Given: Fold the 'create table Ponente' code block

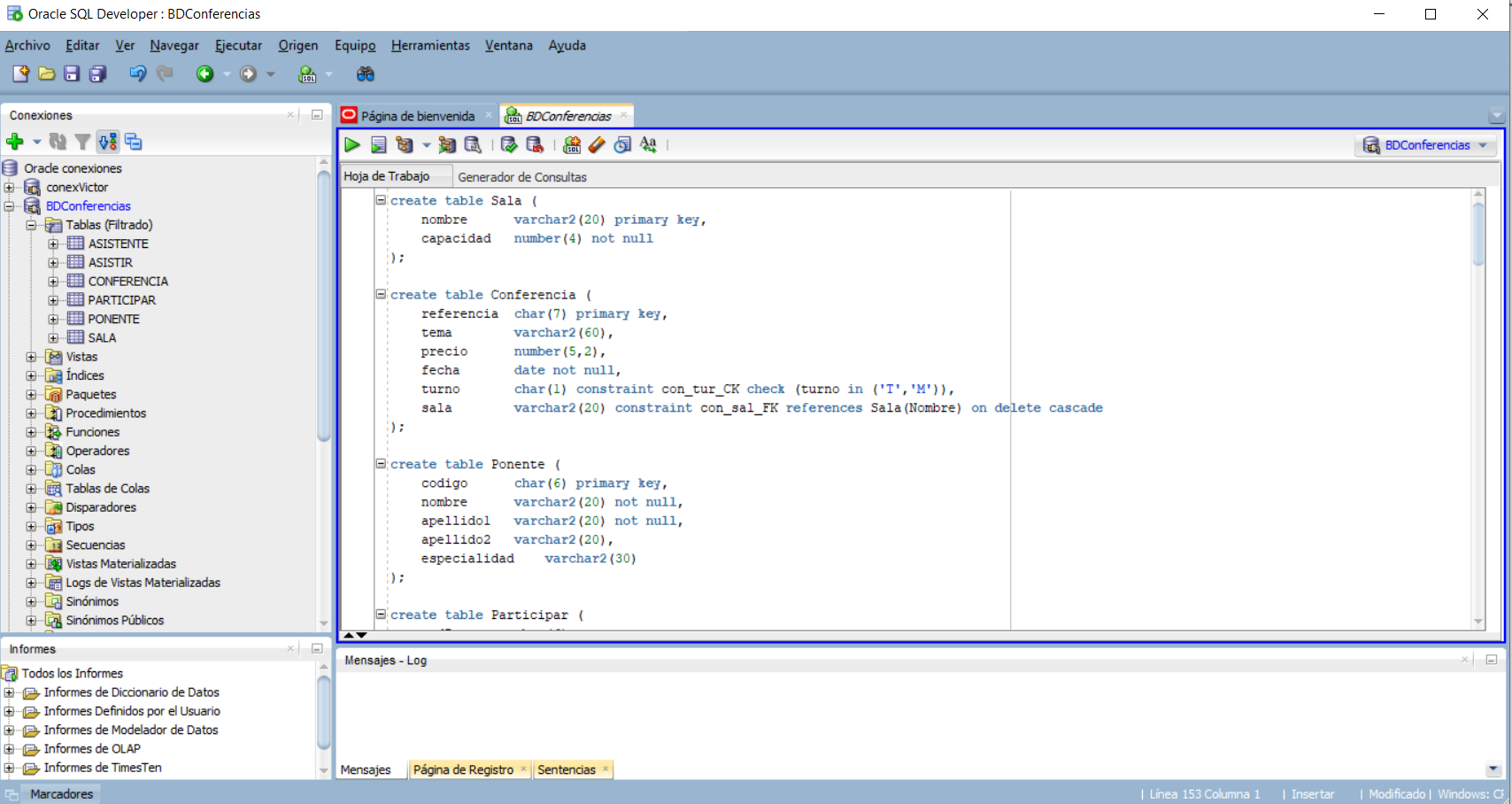Looking at the screenshot, I should pyautogui.click(x=381, y=463).
